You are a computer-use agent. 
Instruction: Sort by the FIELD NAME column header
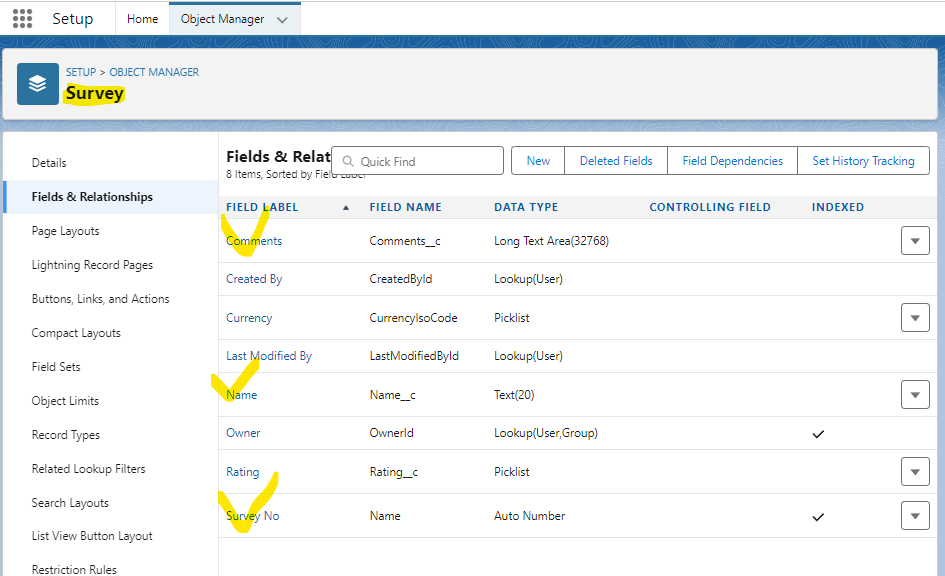pos(406,207)
